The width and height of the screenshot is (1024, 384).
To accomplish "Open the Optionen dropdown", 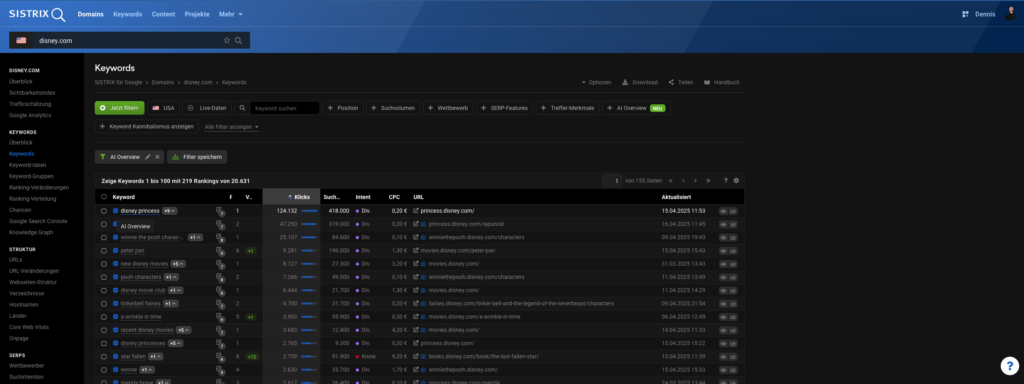I will click(x=596, y=82).
